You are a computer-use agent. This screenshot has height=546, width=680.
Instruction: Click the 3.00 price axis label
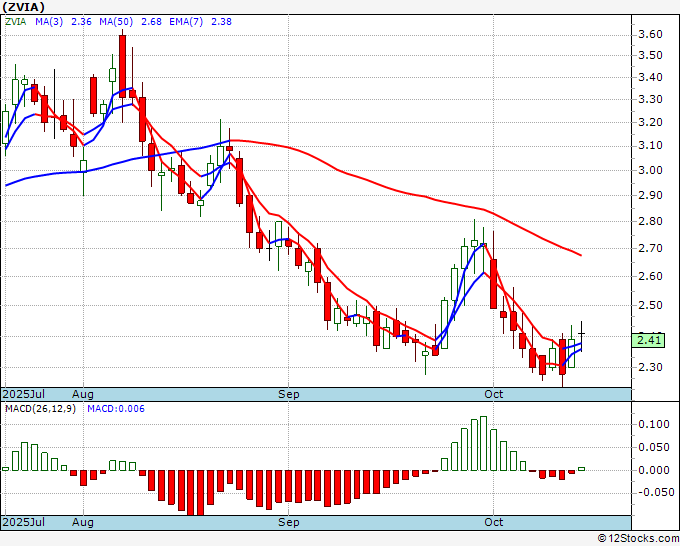[650, 170]
